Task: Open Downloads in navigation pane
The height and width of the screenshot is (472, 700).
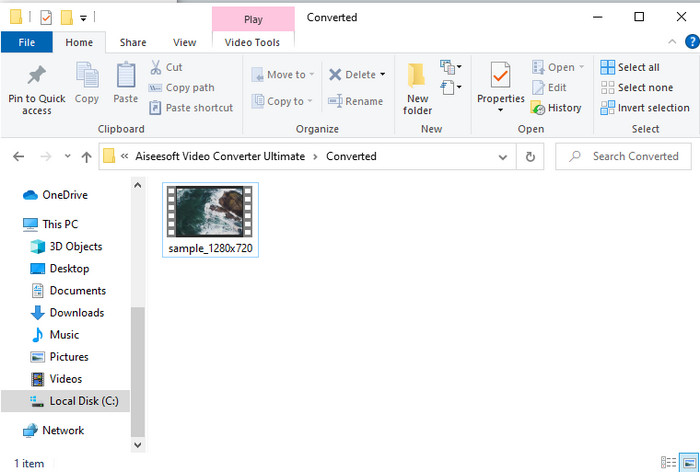Action: coord(67,313)
